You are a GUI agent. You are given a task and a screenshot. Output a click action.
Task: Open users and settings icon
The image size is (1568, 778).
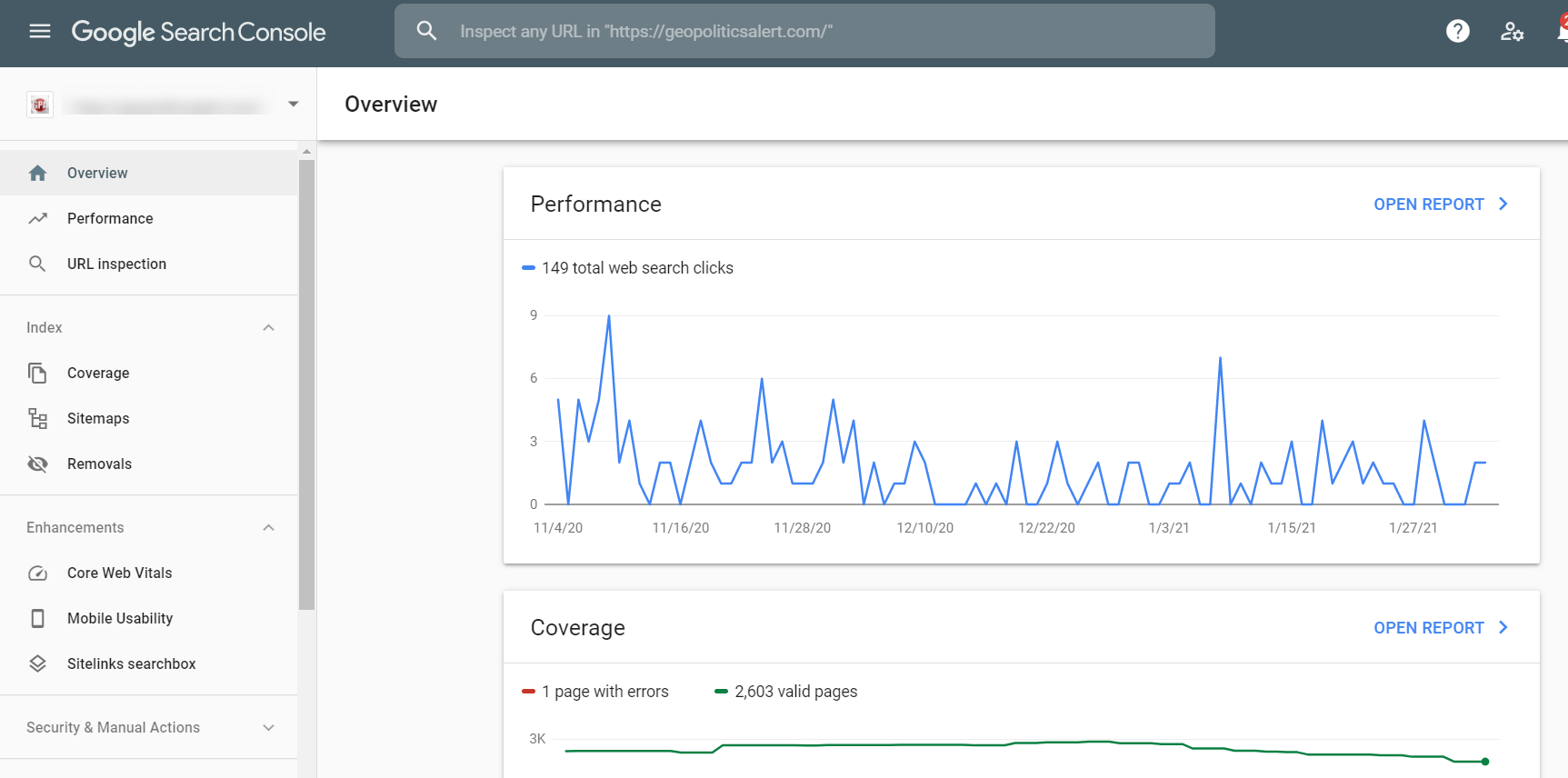click(1512, 32)
